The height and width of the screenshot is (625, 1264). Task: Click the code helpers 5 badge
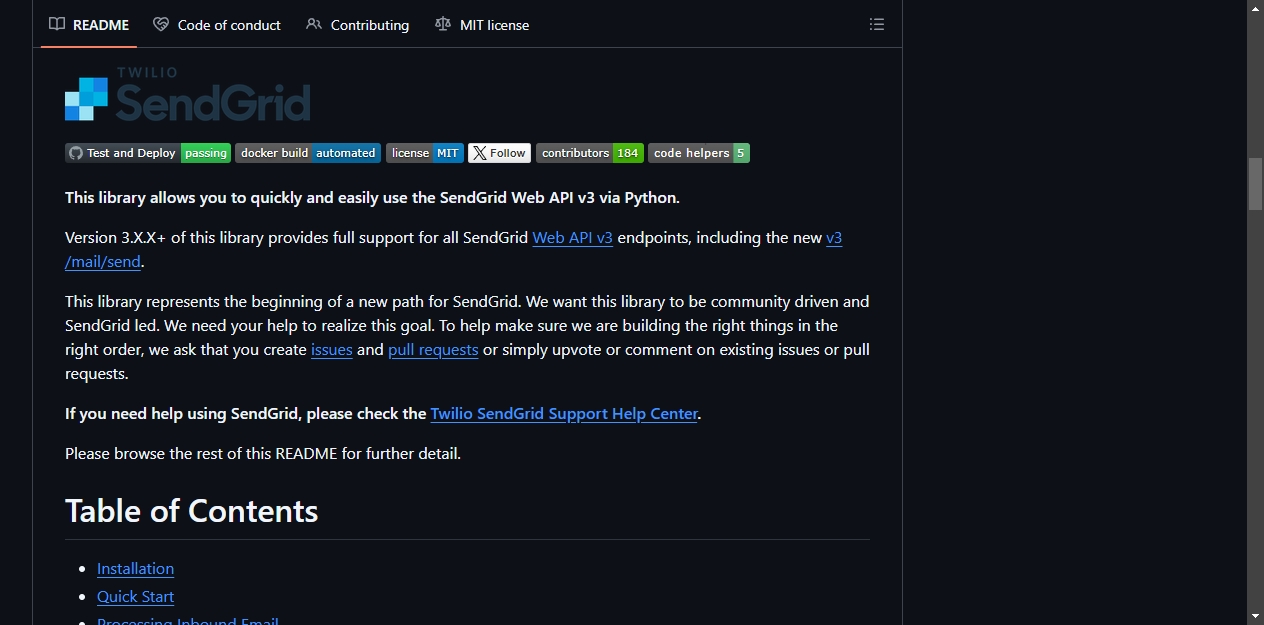(699, 153)
